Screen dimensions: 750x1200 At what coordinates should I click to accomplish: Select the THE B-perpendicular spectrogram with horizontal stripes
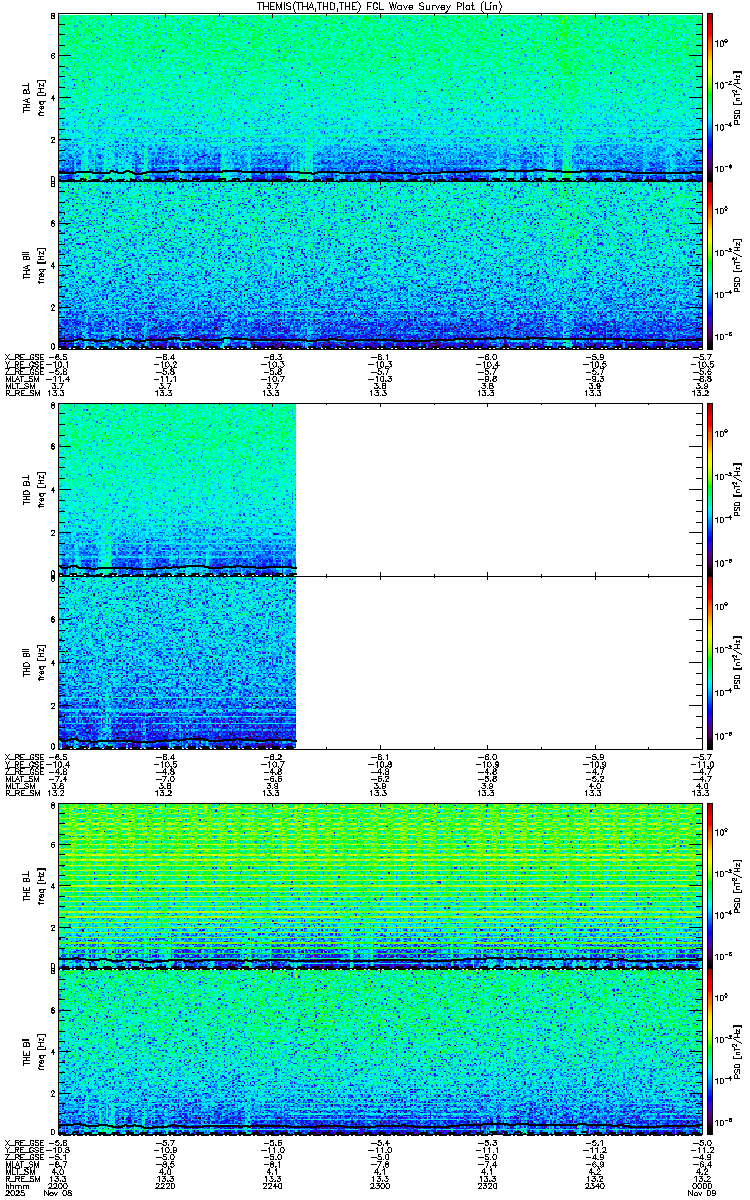click(379, 886)
